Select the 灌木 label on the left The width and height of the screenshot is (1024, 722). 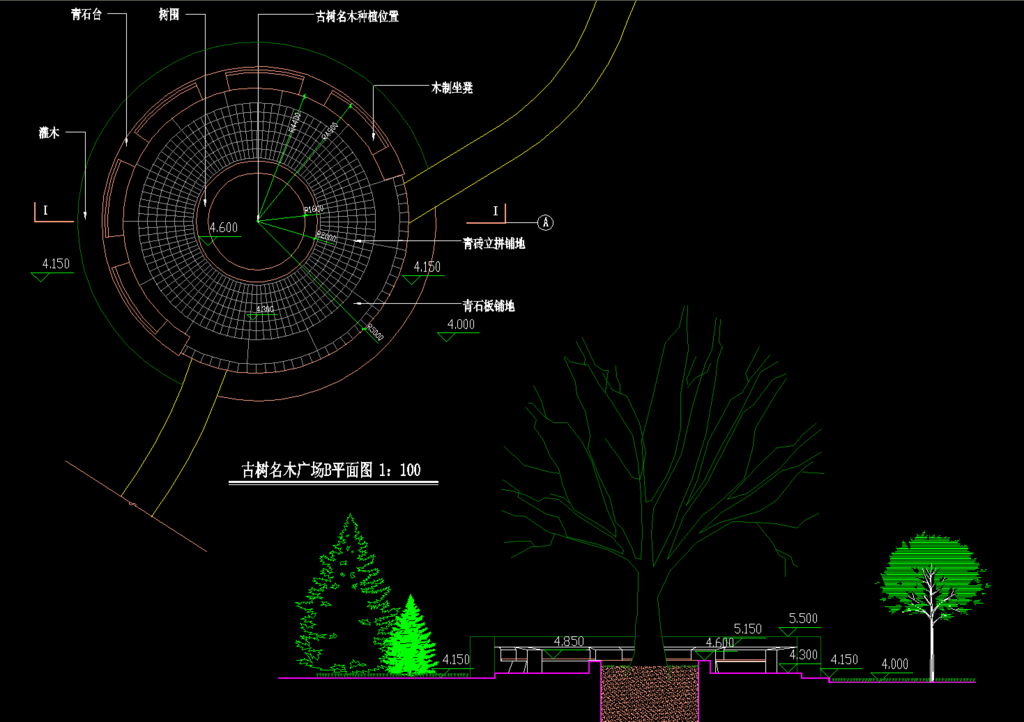pyautogui.click(x=49, y=132)
